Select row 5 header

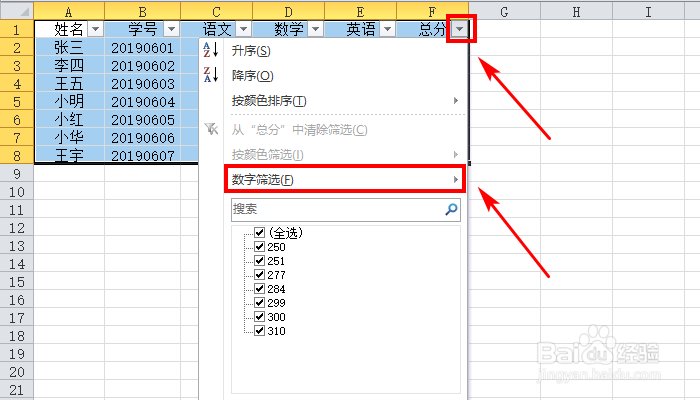pyautogui.click(x=17, y=101)
